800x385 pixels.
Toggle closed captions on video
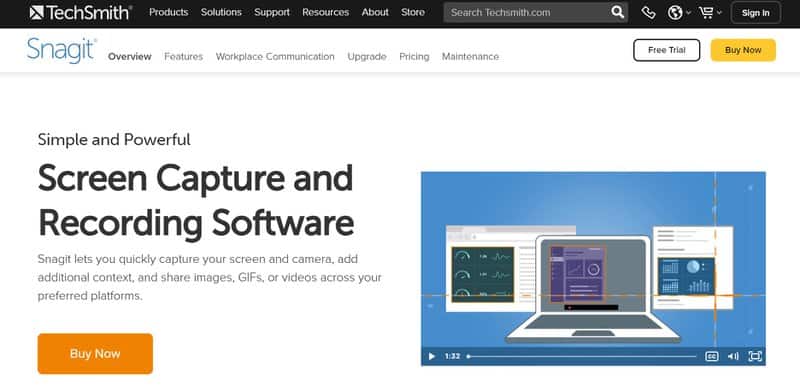711,356
